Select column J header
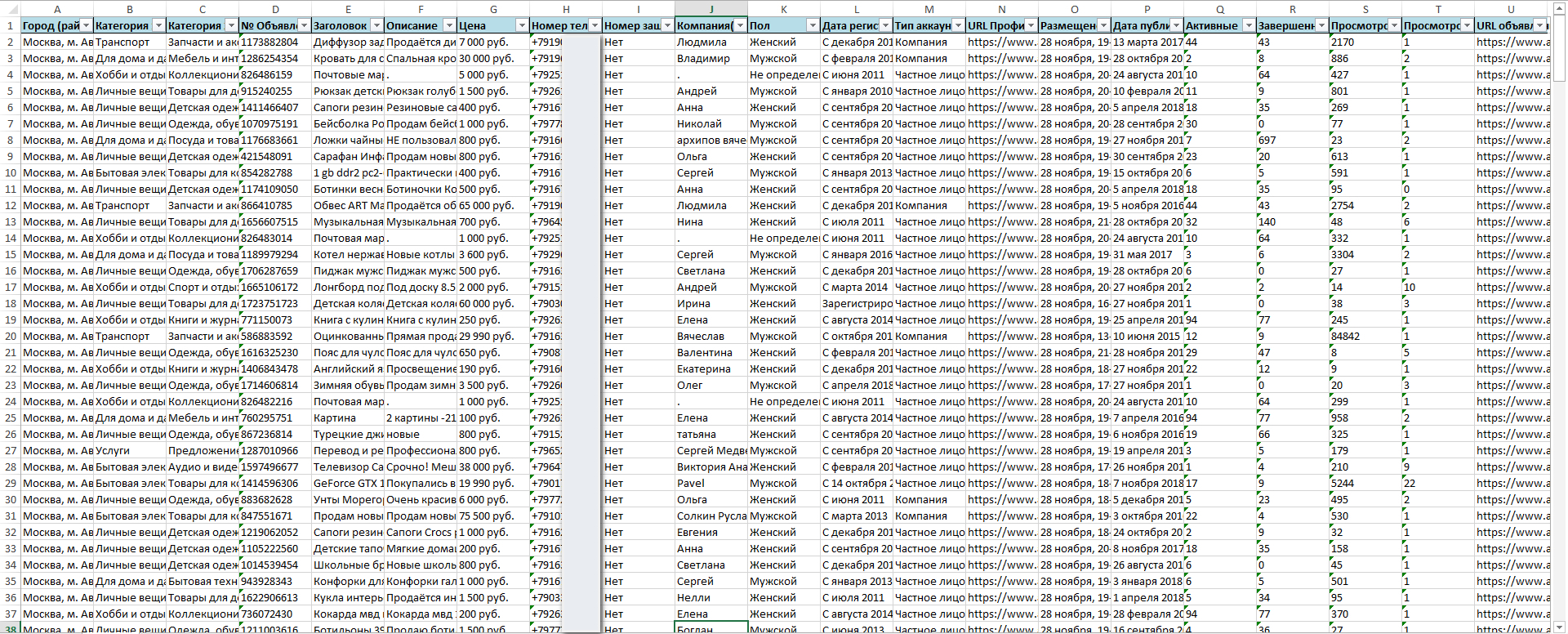 tap(710, 9)
